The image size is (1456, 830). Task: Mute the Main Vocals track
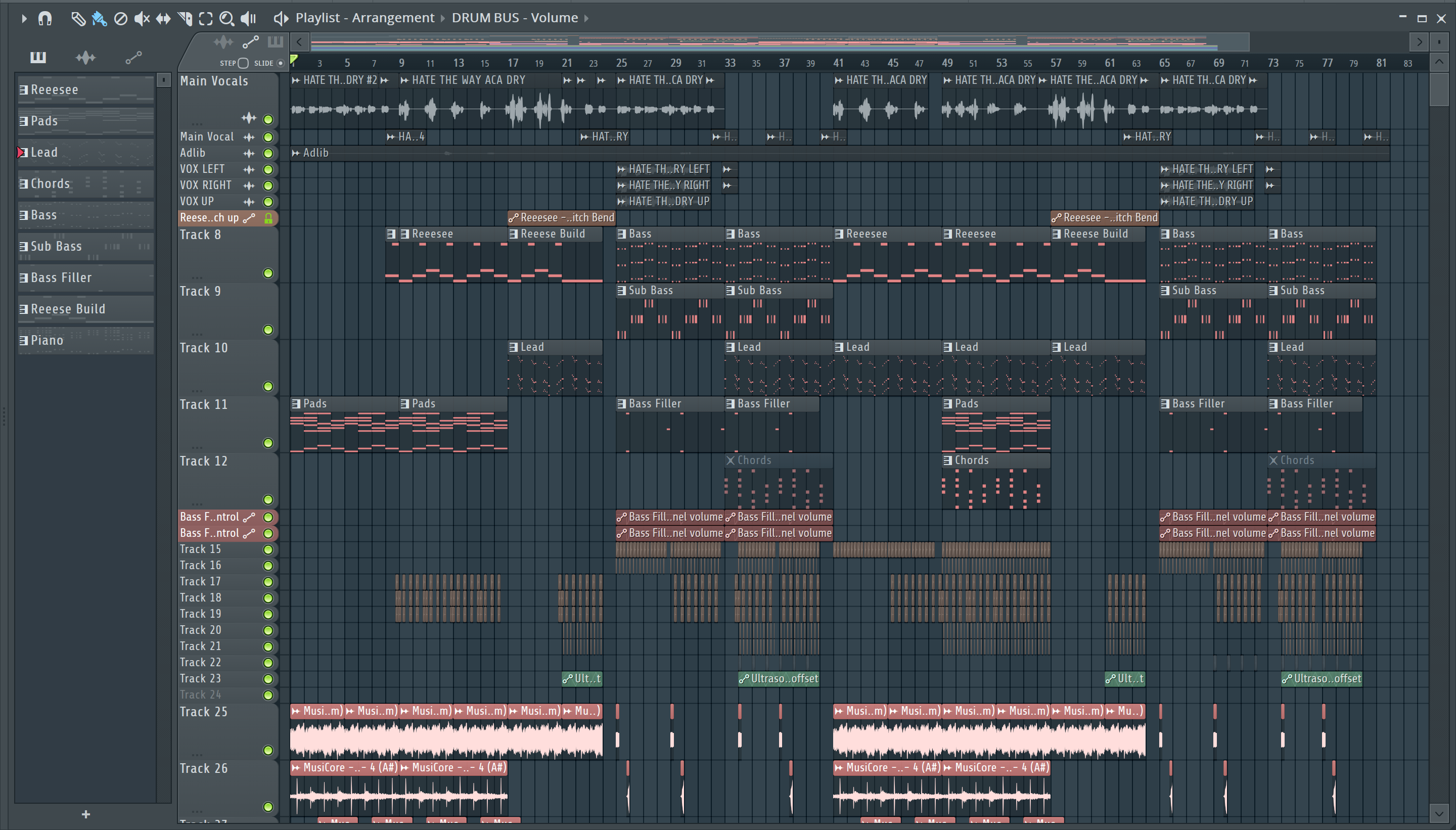pyautogui.click(x=268, y=120)
